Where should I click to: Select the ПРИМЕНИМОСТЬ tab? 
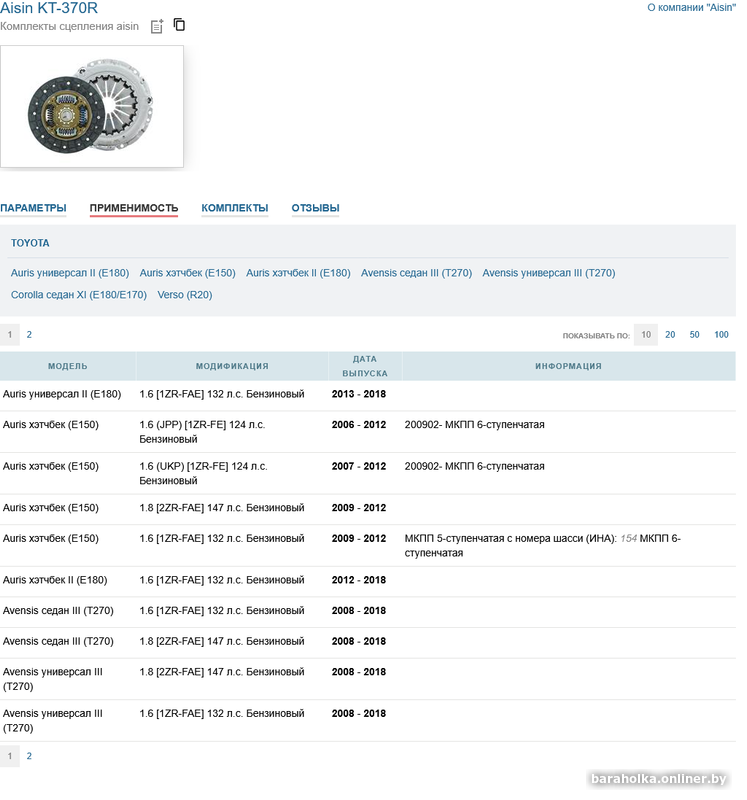[x=134, y=208]
